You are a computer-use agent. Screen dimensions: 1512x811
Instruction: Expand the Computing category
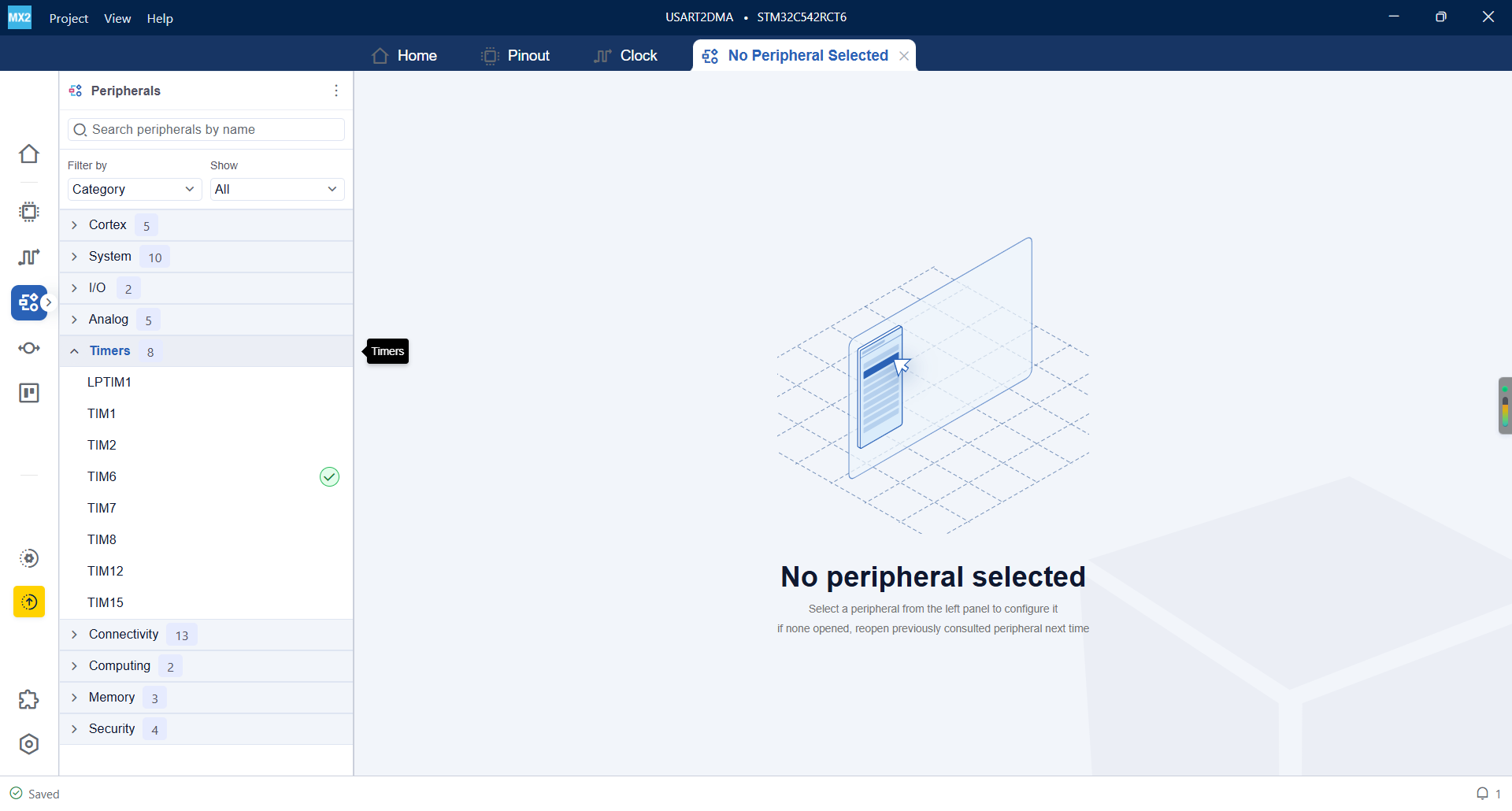206,666
